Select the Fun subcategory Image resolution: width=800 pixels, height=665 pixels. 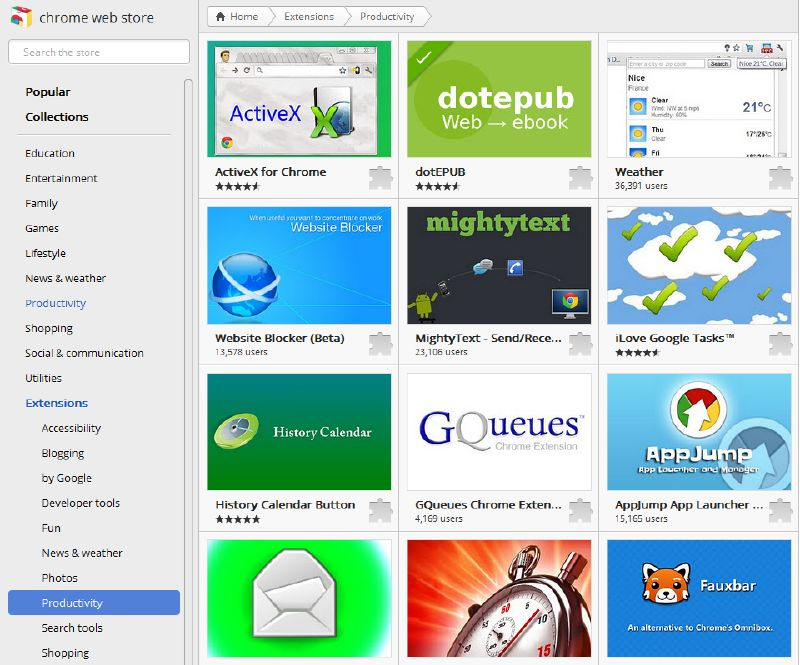point(51,528)
